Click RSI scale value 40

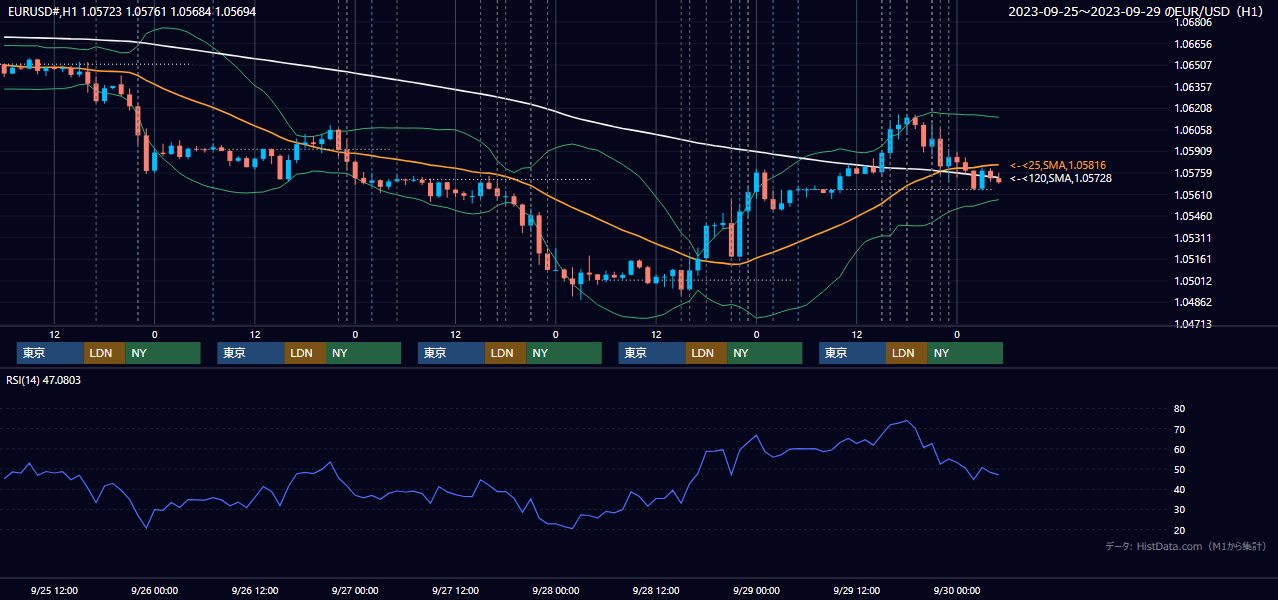pyautogui.click(x=1179, y=489)
